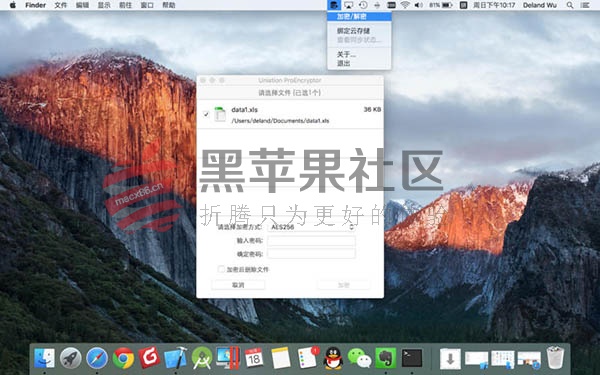Open the Spotlight search icon

coord(570,5)
